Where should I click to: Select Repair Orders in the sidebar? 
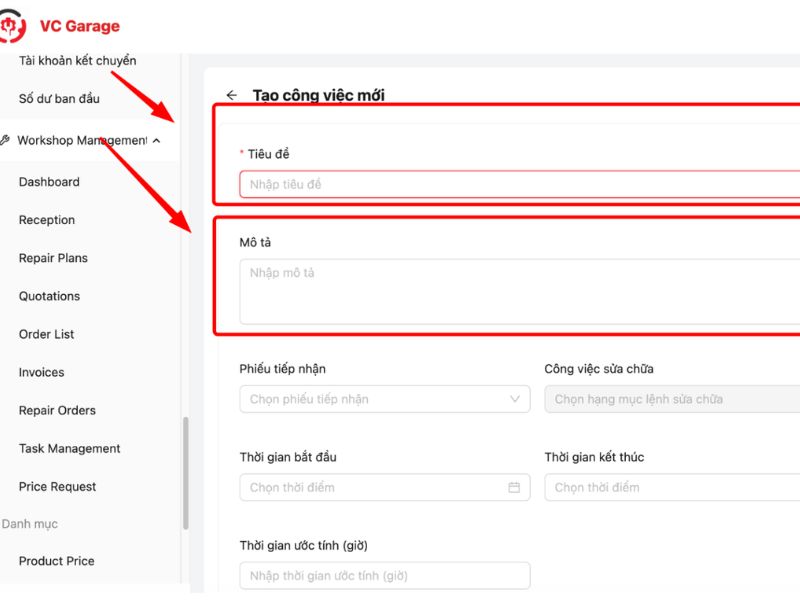pos(57,410)
